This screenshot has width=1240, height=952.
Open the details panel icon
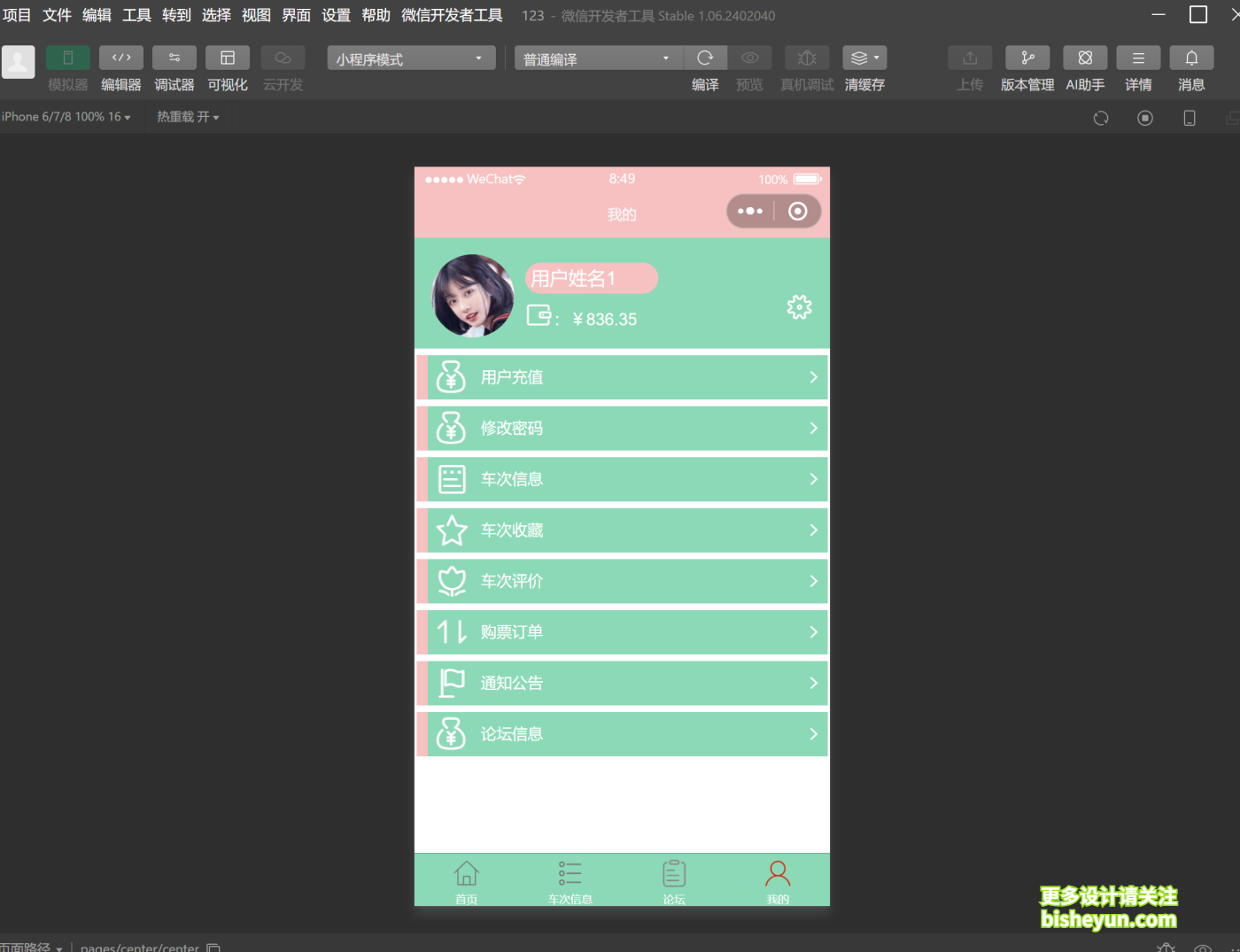1138,58
